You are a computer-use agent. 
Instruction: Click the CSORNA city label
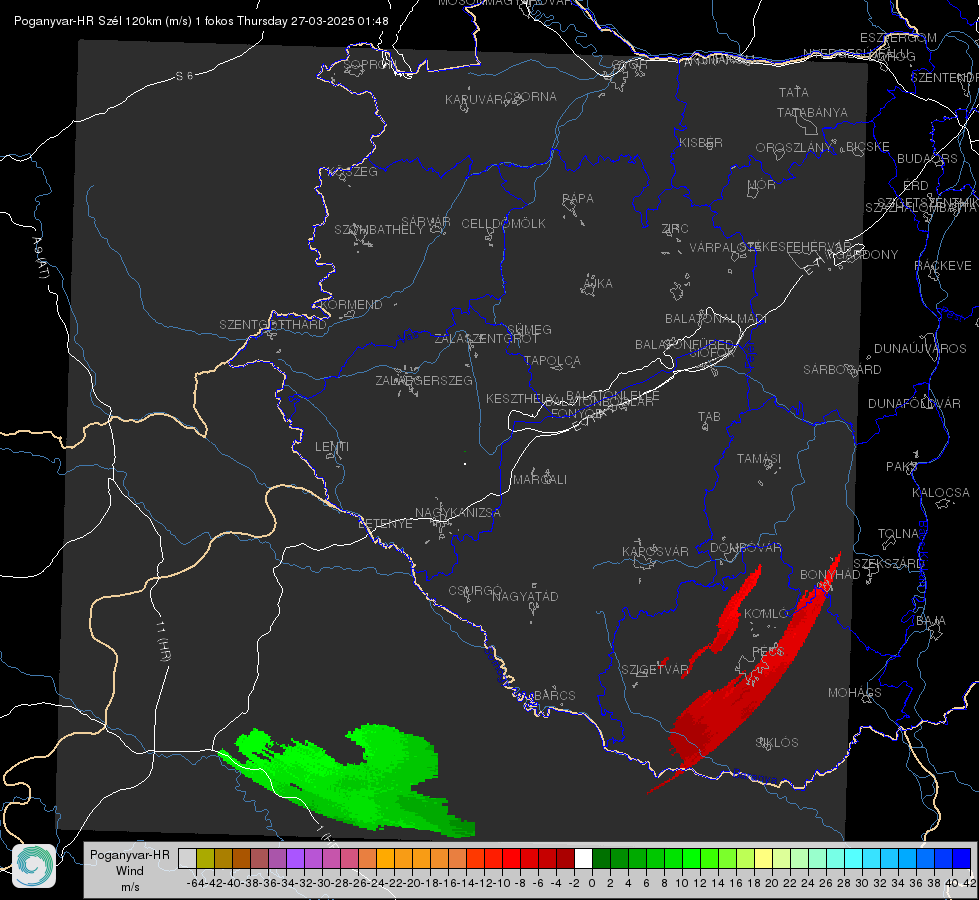531,97
